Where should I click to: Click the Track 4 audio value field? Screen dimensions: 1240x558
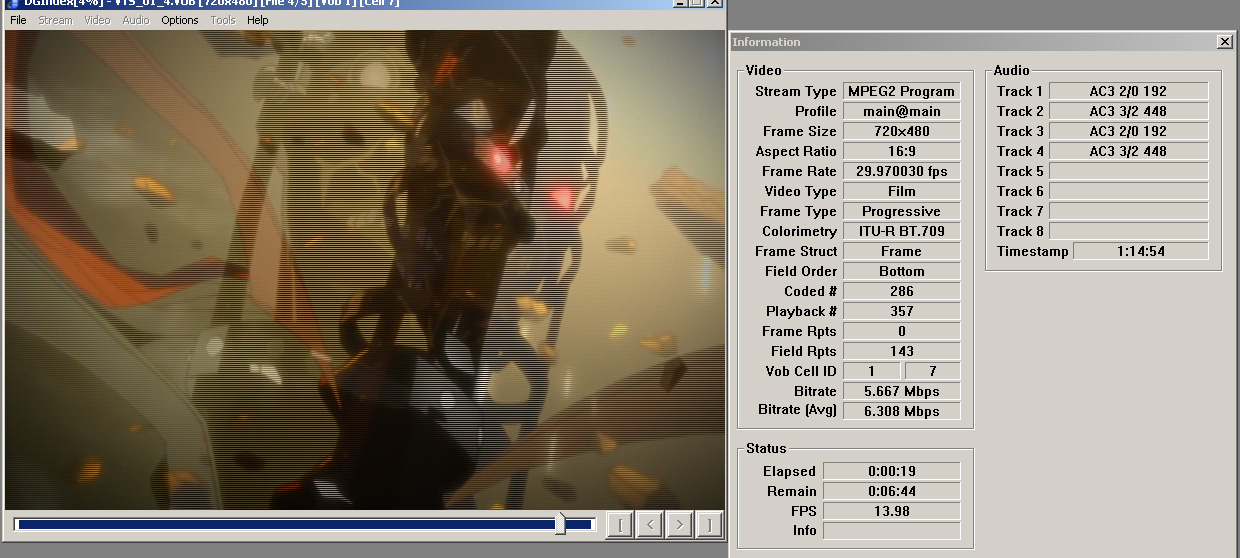pos(1128,151)
